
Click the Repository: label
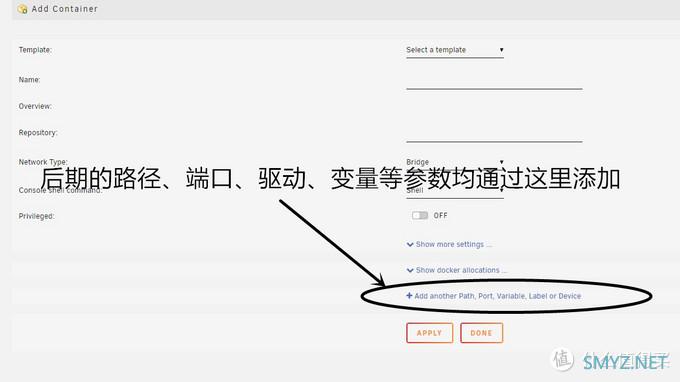38,133
